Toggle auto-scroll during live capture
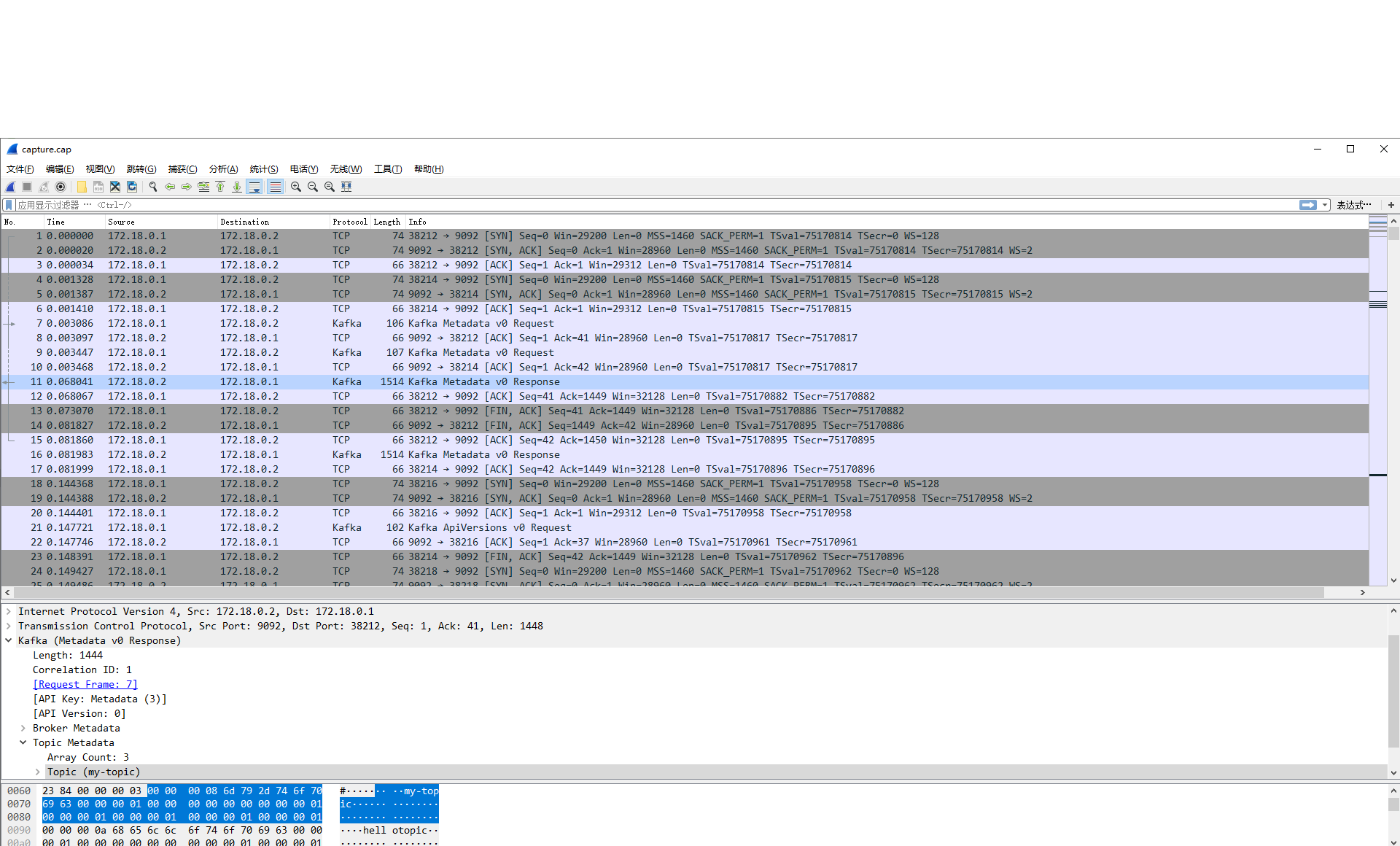 pyautogui.click(x=254, y=187)
